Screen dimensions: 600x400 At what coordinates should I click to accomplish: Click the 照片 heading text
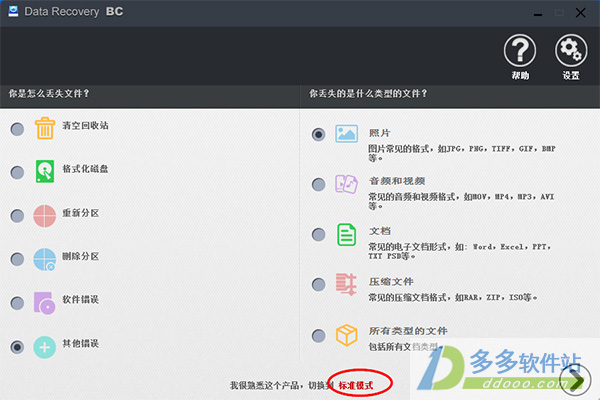[x=380, y=133]
